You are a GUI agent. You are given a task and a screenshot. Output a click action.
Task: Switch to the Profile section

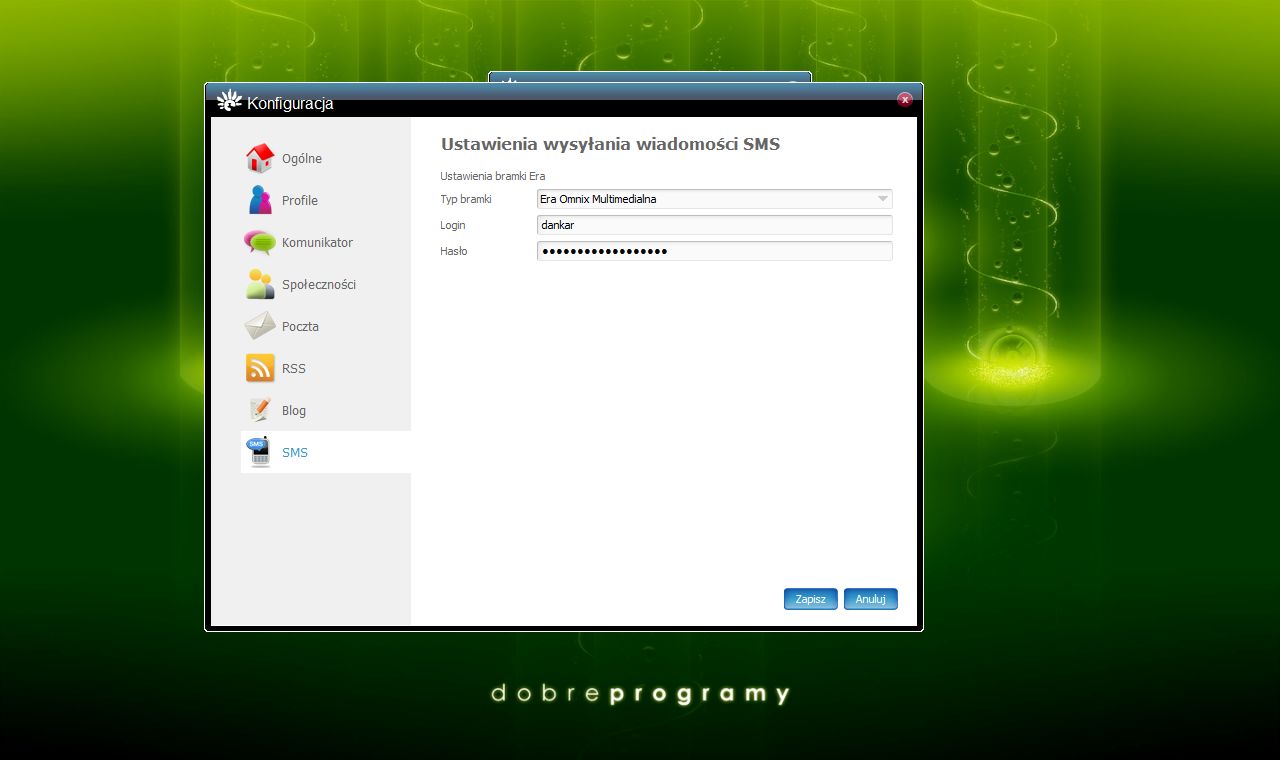click(x=300, y=201)
